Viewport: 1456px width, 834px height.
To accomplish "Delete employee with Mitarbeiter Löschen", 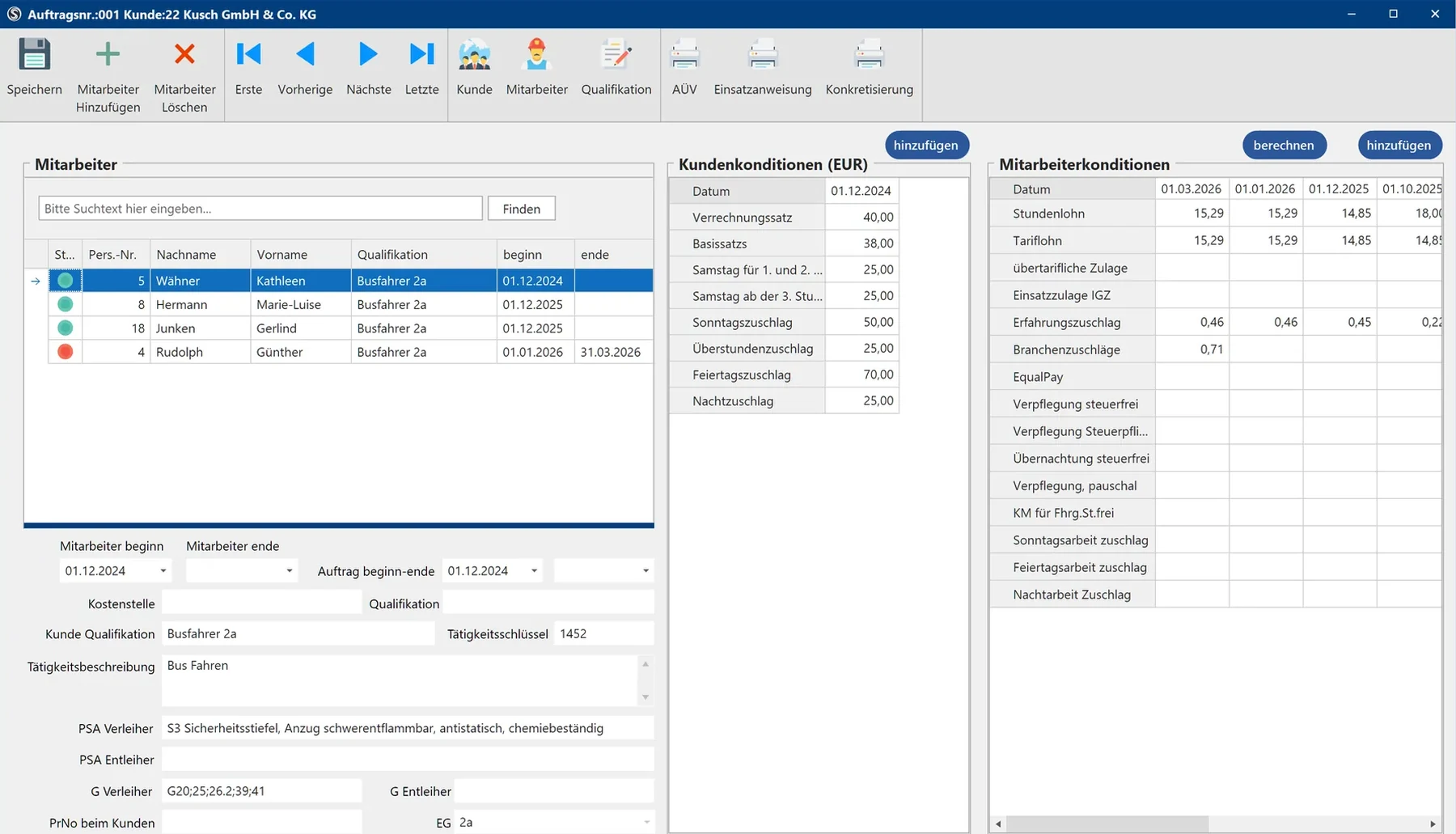I will point(184,77).
